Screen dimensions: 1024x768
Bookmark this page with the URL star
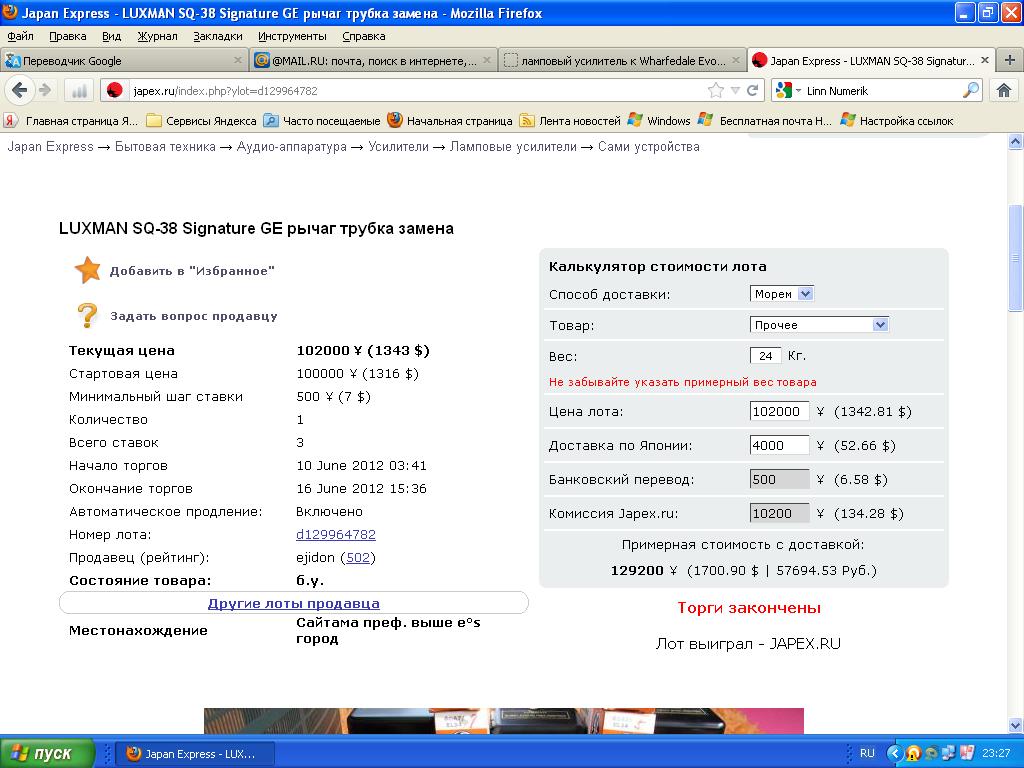pos(716,90)
